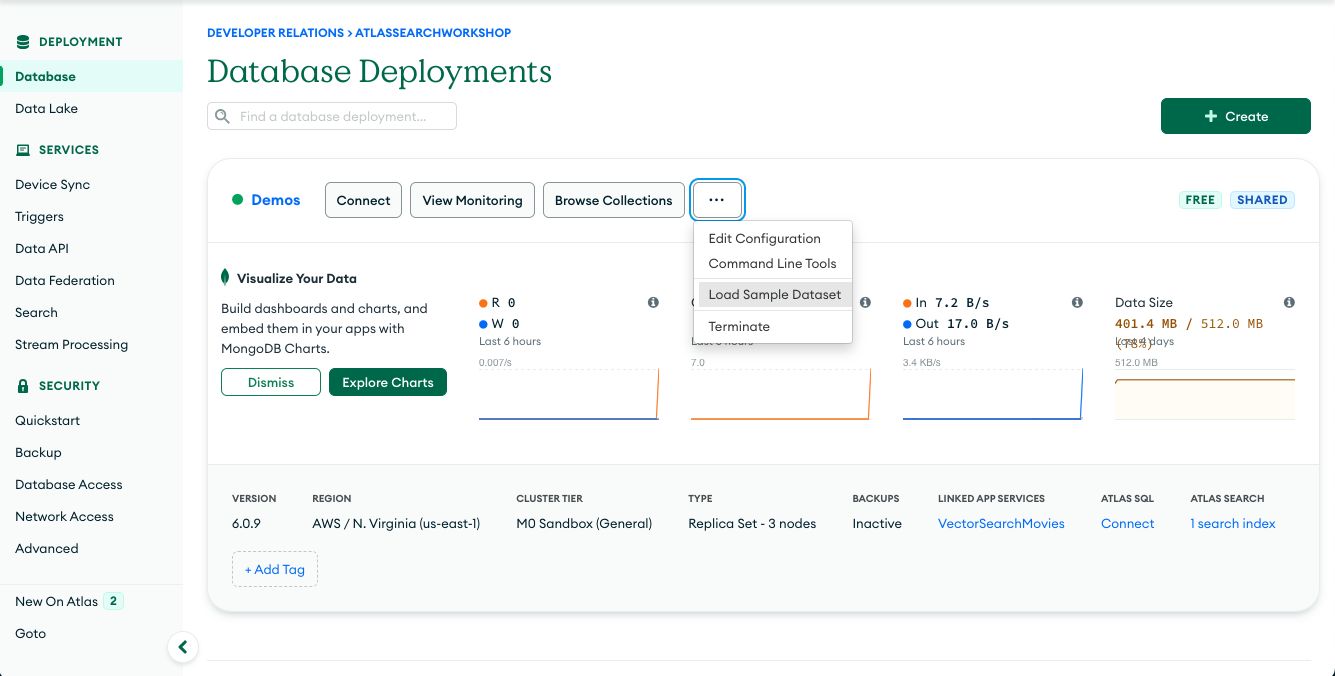Click the info icon just right of the open menu
This screenshot has width=1335, height=676.
(865, 302)
